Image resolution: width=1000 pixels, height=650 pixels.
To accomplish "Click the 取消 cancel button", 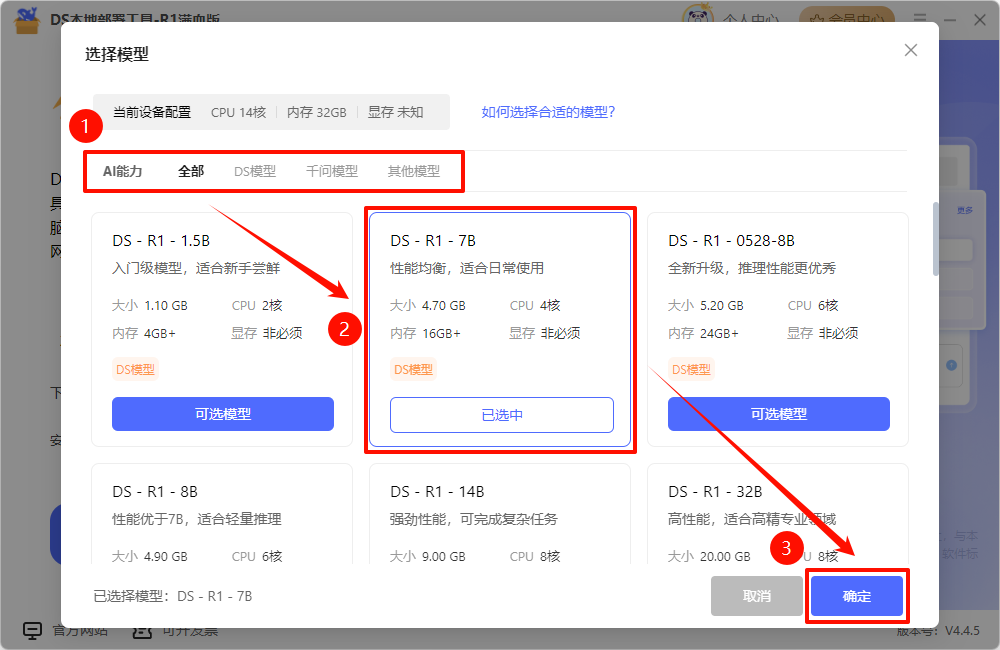I will [x=756, y=596].
